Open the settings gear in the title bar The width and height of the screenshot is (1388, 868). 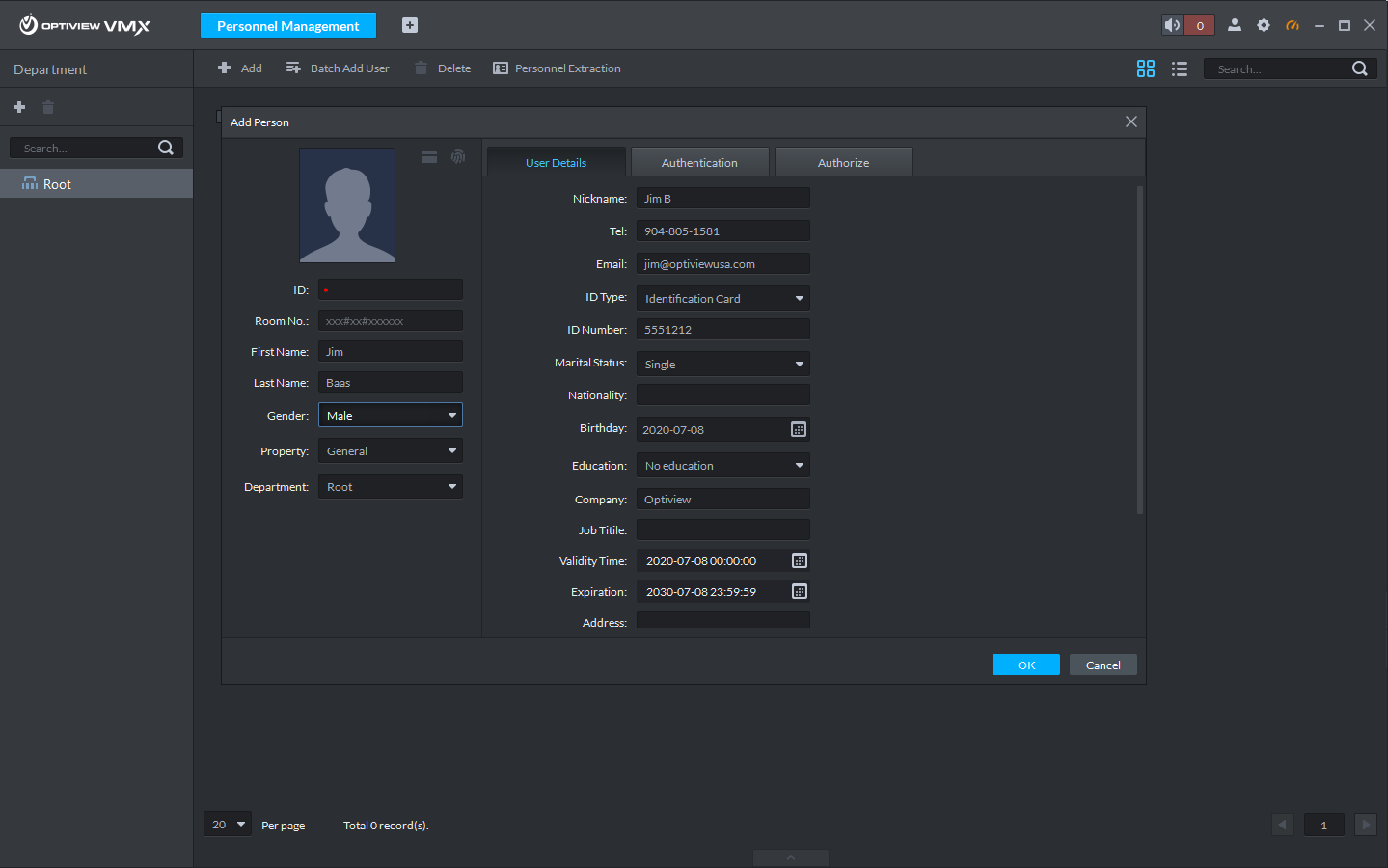1263,25
